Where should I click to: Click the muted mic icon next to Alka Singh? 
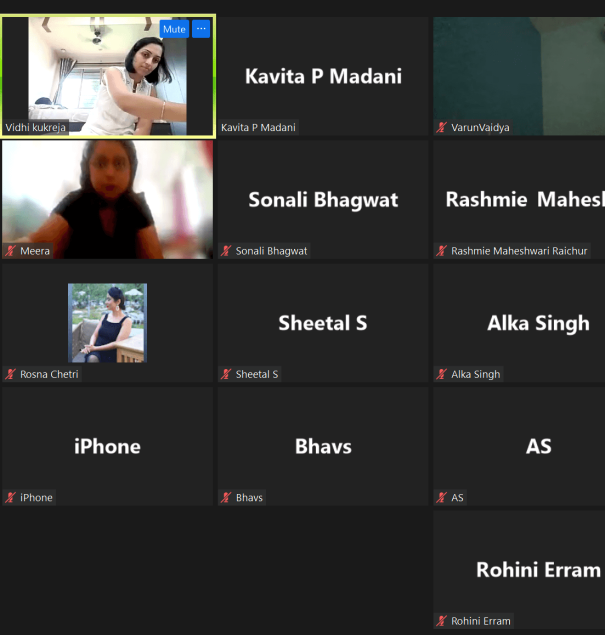point(441,374)
